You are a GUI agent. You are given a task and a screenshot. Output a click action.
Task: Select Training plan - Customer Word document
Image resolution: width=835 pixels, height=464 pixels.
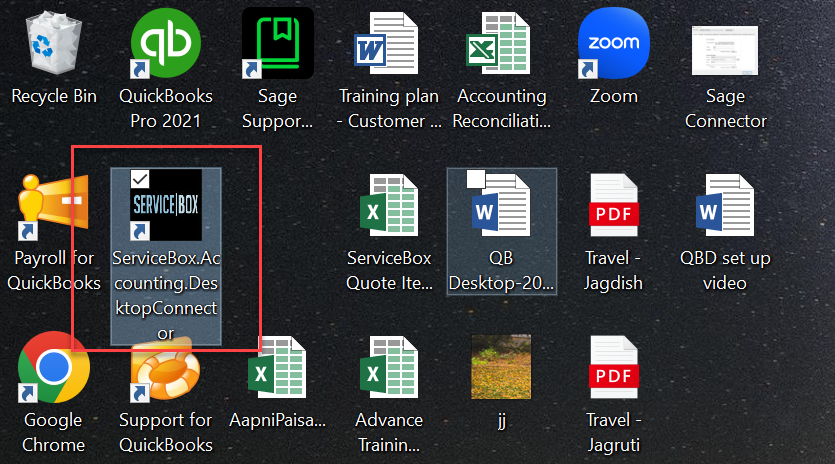coord(387,44)
